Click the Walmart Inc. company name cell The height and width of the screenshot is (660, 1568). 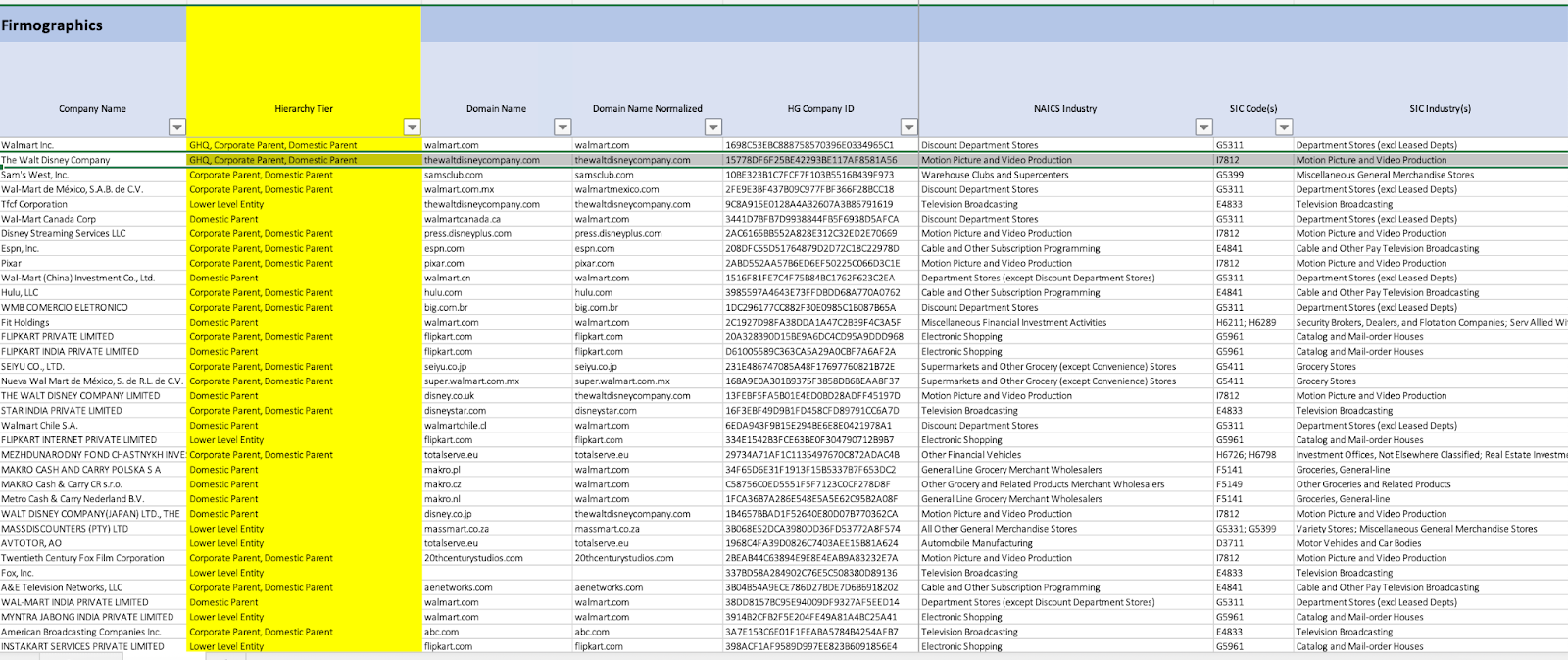click(27, 145)
